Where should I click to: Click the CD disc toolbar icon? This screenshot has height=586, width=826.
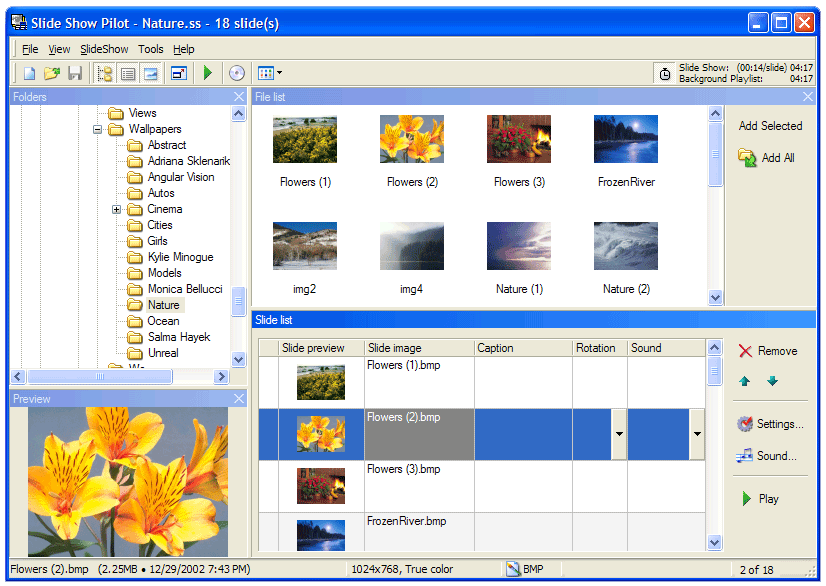236,73
